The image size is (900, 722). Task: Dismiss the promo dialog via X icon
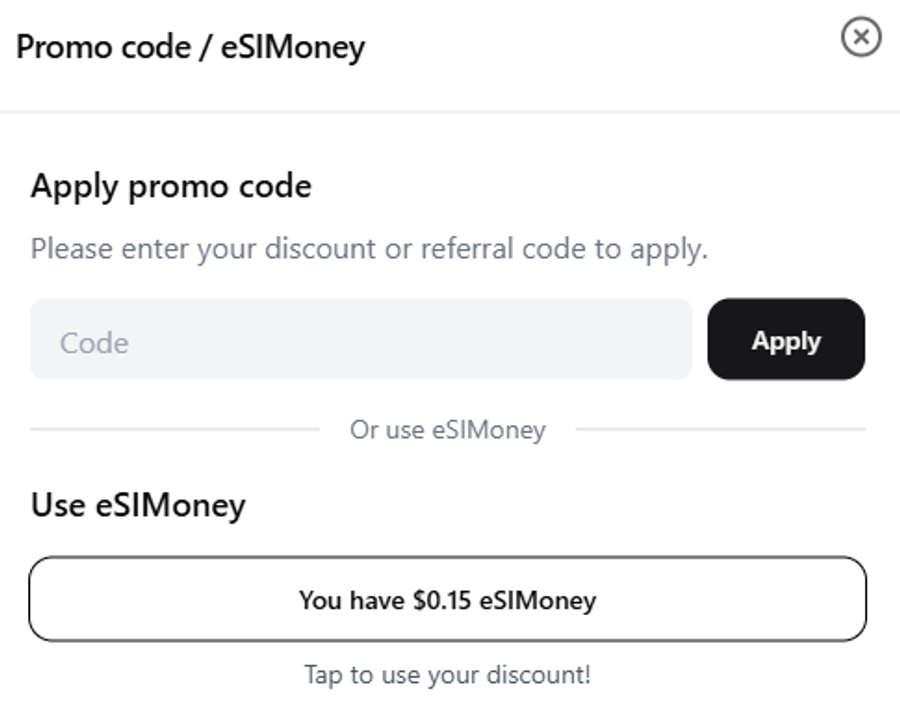861,38
